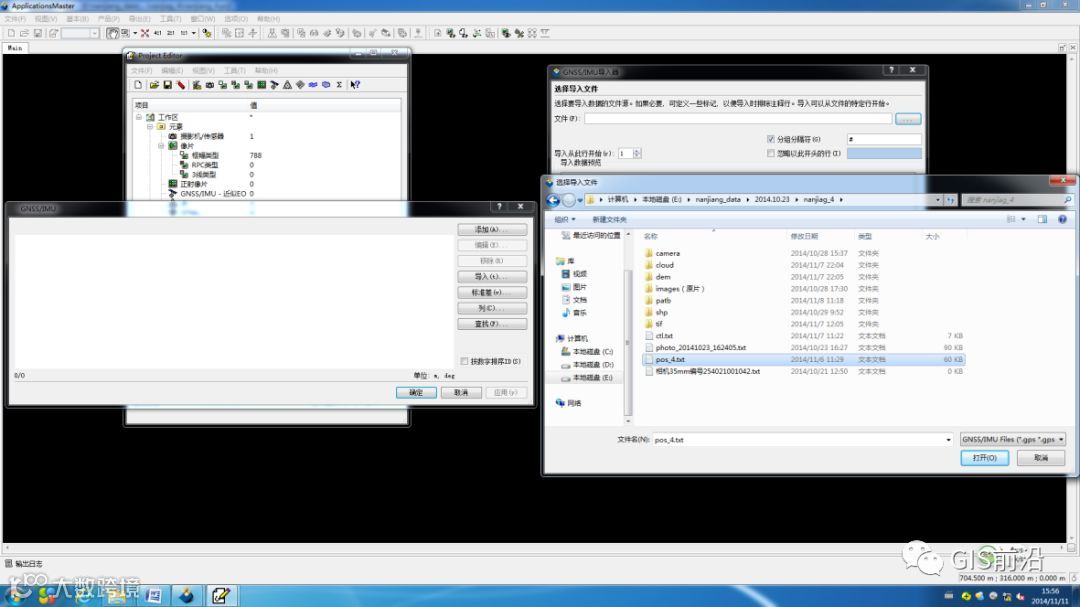Click What's This help pointer in Project Editor

click(x=355, y=85)
